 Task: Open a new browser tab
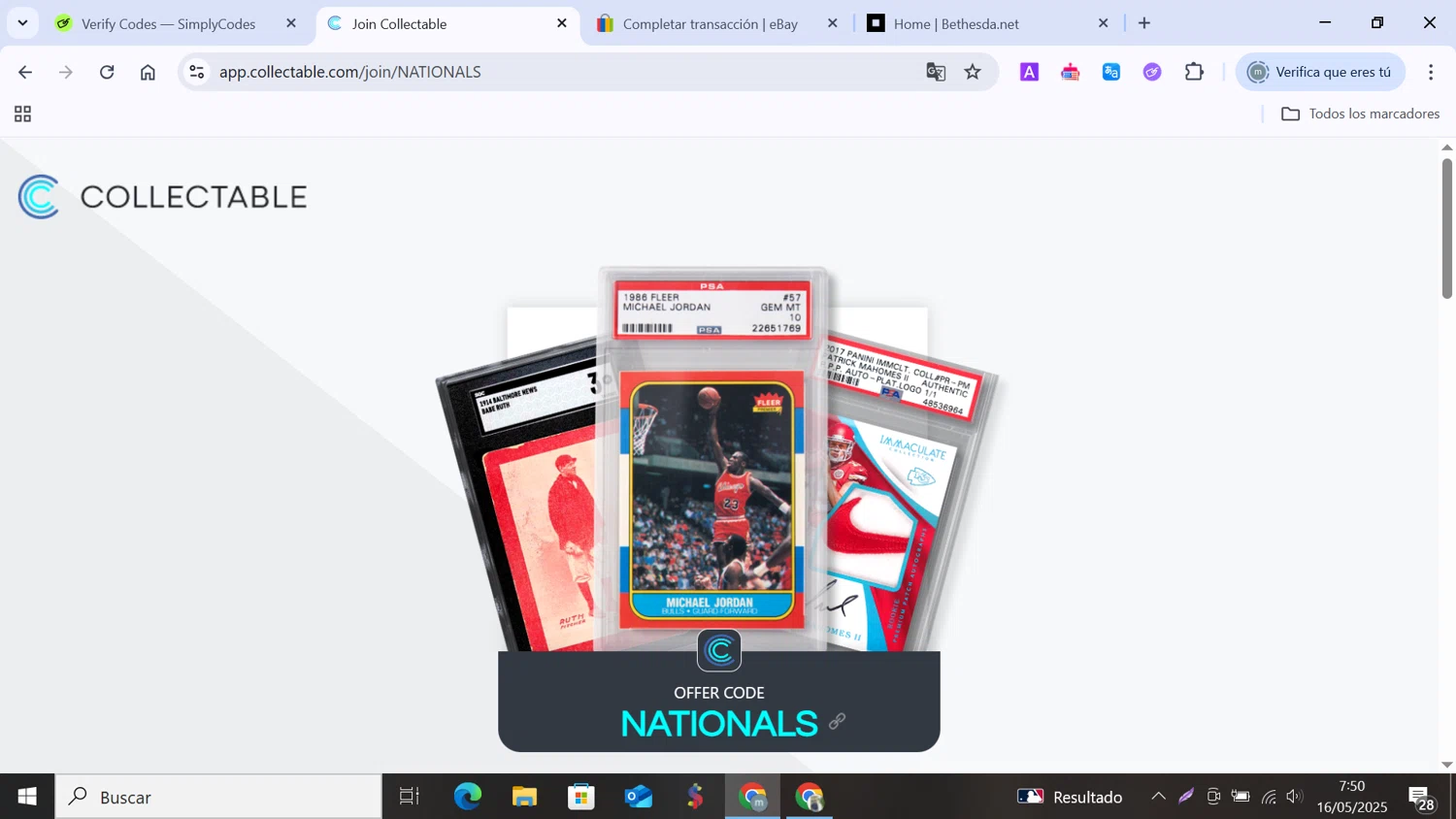pos(1144,23)
